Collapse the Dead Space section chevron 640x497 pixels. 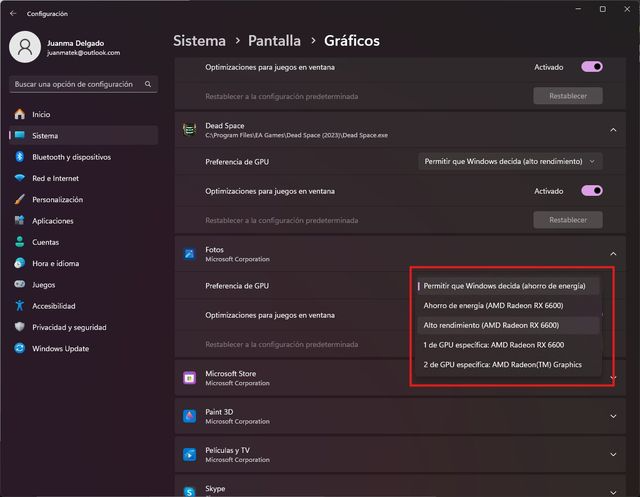[x=612, y=129]
